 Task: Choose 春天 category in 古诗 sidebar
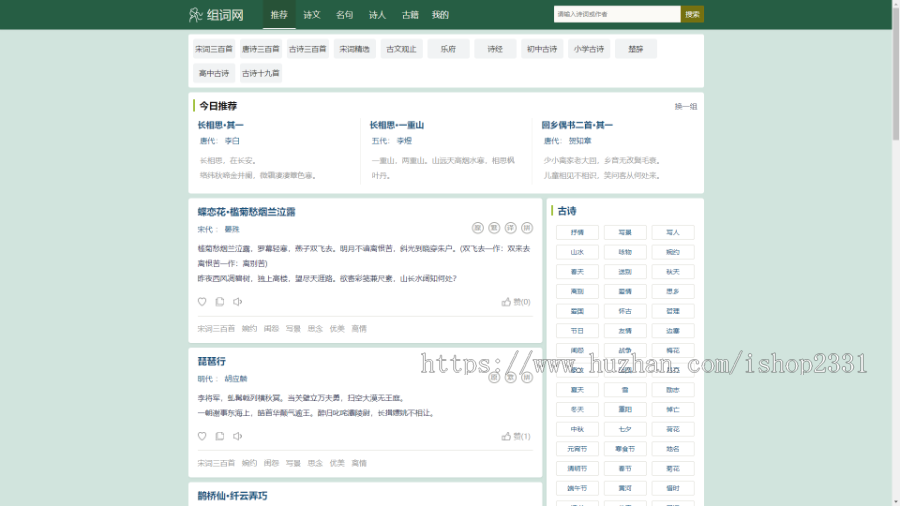pyautogui.click(x=577, y=271)
